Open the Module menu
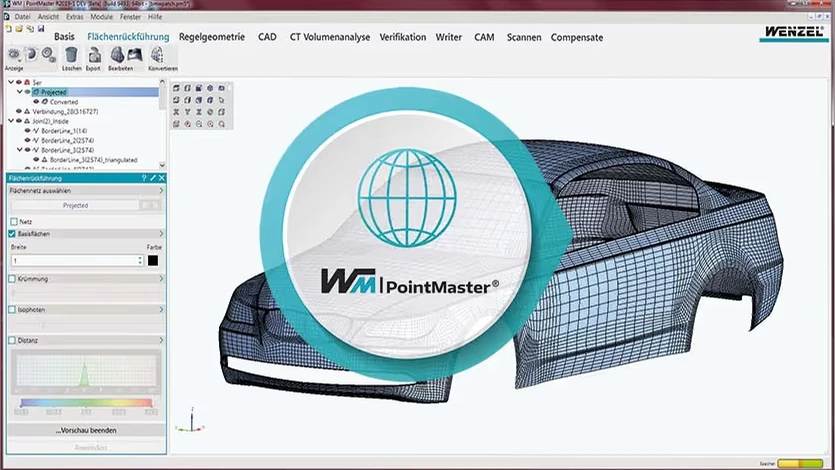835x470 pixels. (101, 17)
